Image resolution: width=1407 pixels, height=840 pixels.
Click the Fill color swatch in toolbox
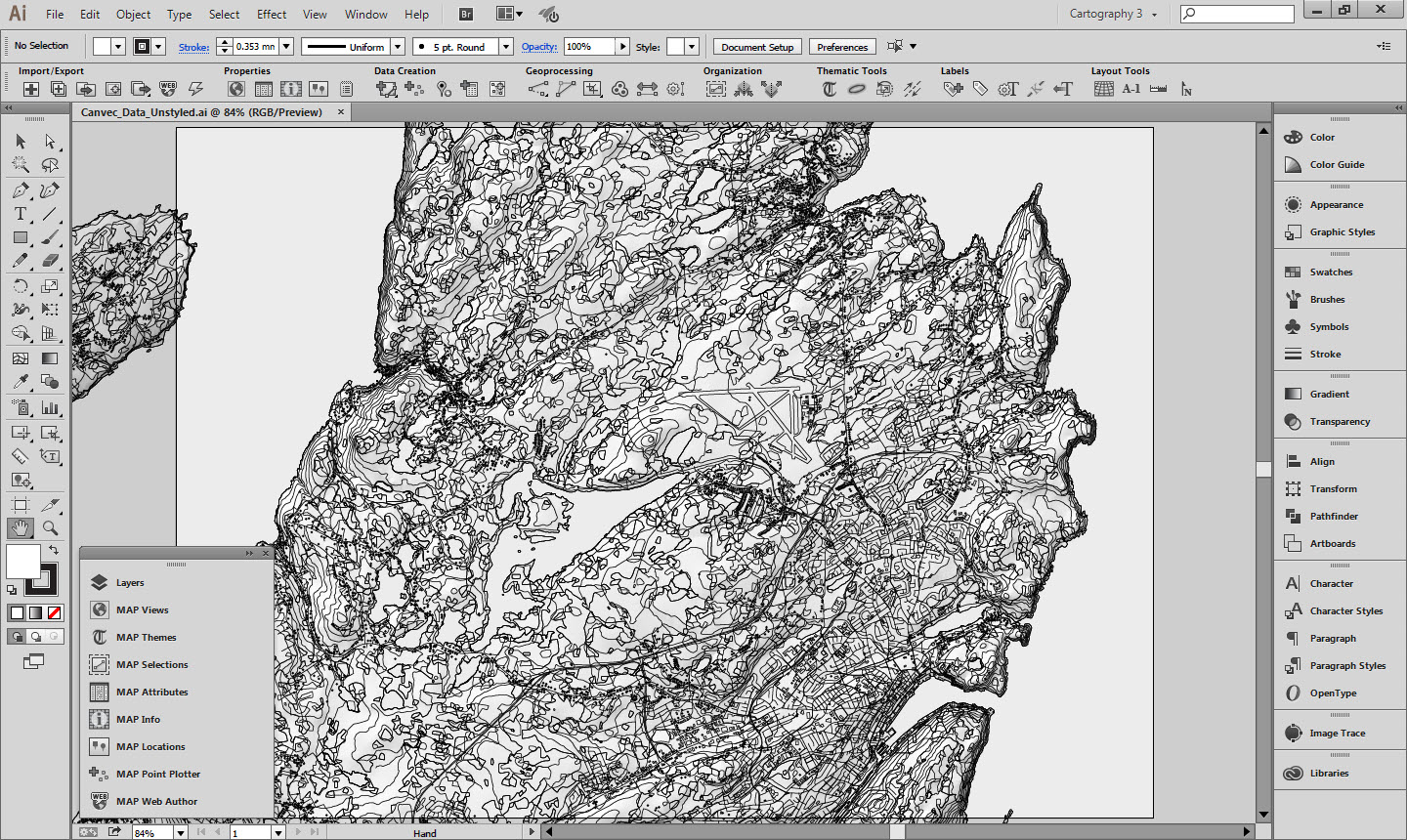pyautogui.click(x=22, y=562)
